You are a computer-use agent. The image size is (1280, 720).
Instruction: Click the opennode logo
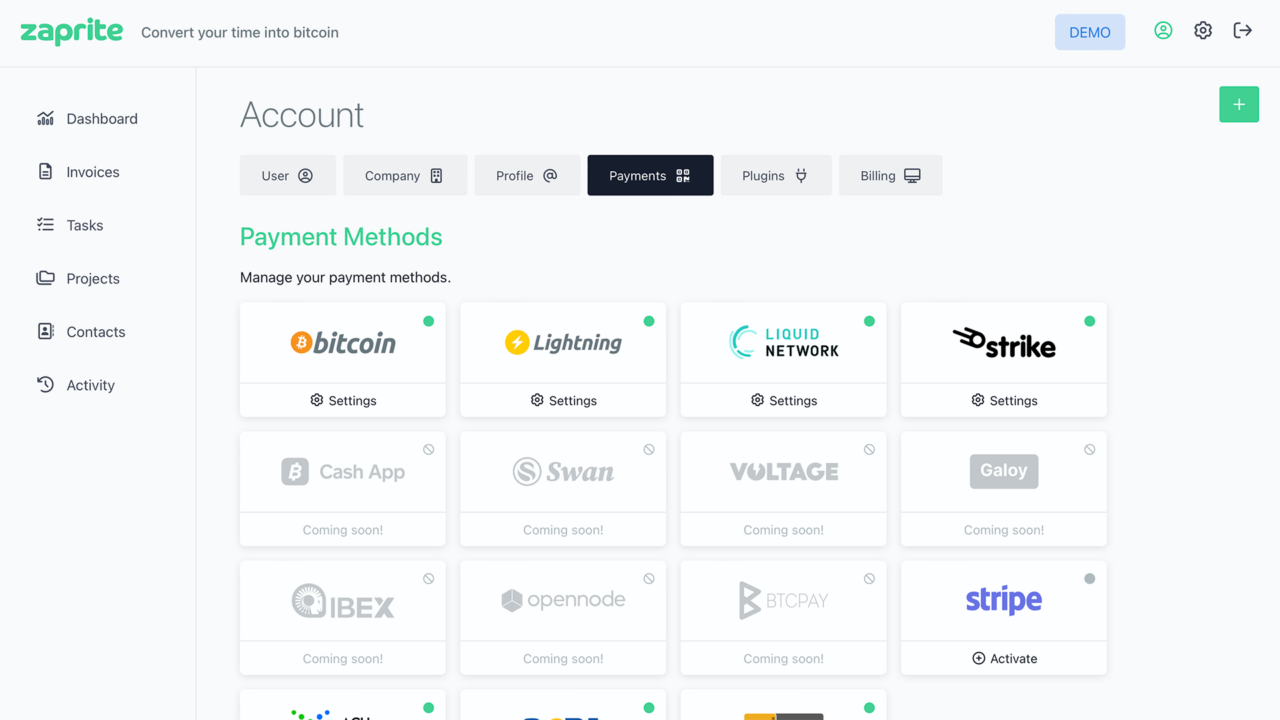tap(563, 600)
